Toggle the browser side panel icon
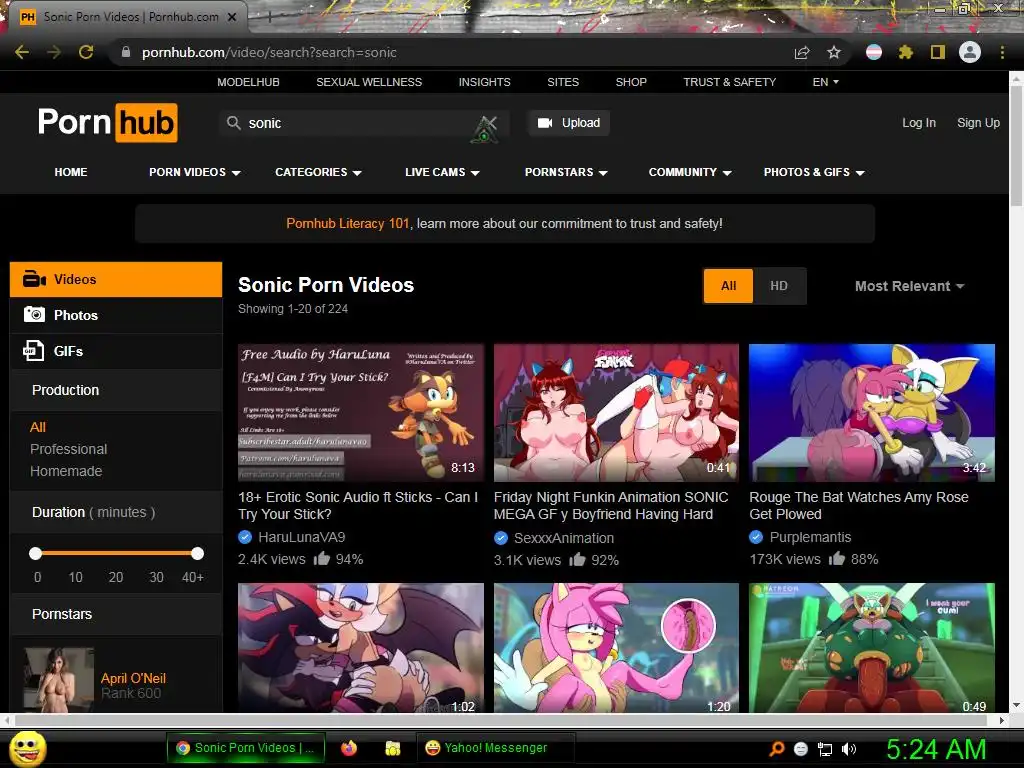The image size is (1024, 768). tap(938, 52)
